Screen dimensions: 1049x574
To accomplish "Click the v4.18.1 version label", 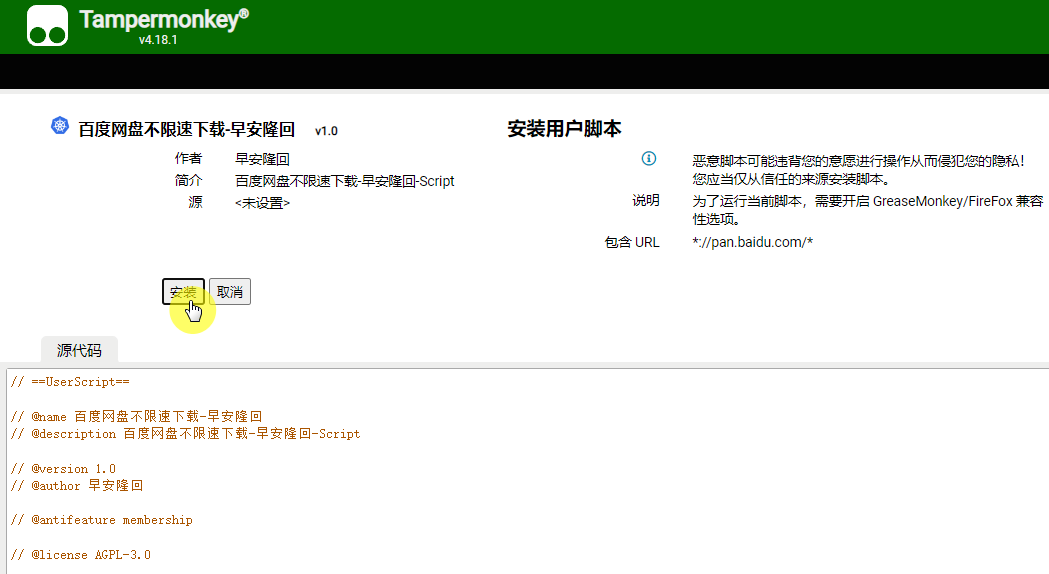I will (x=158, y=41).
